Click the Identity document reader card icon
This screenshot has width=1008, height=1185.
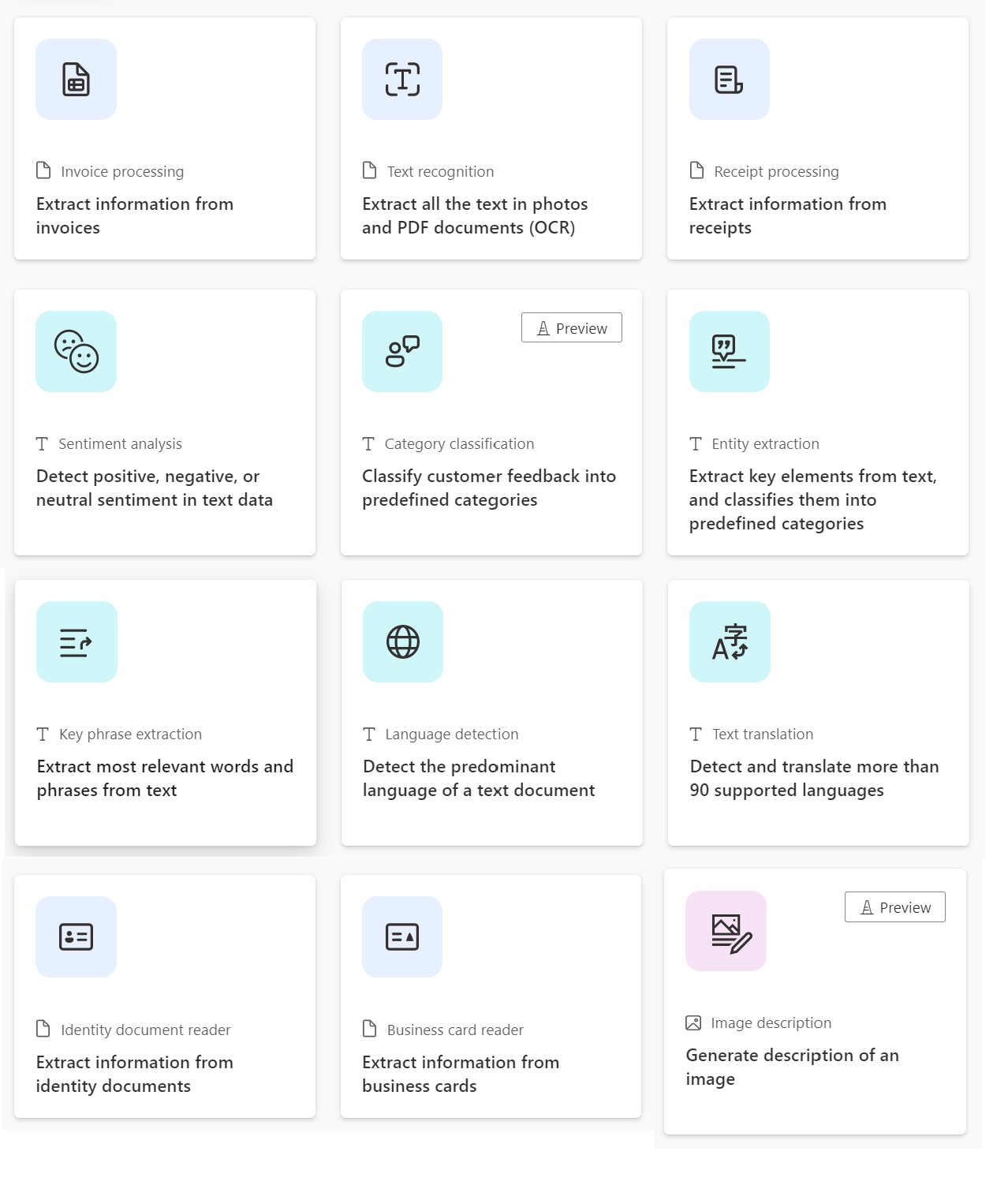click(x=76, y=936)
